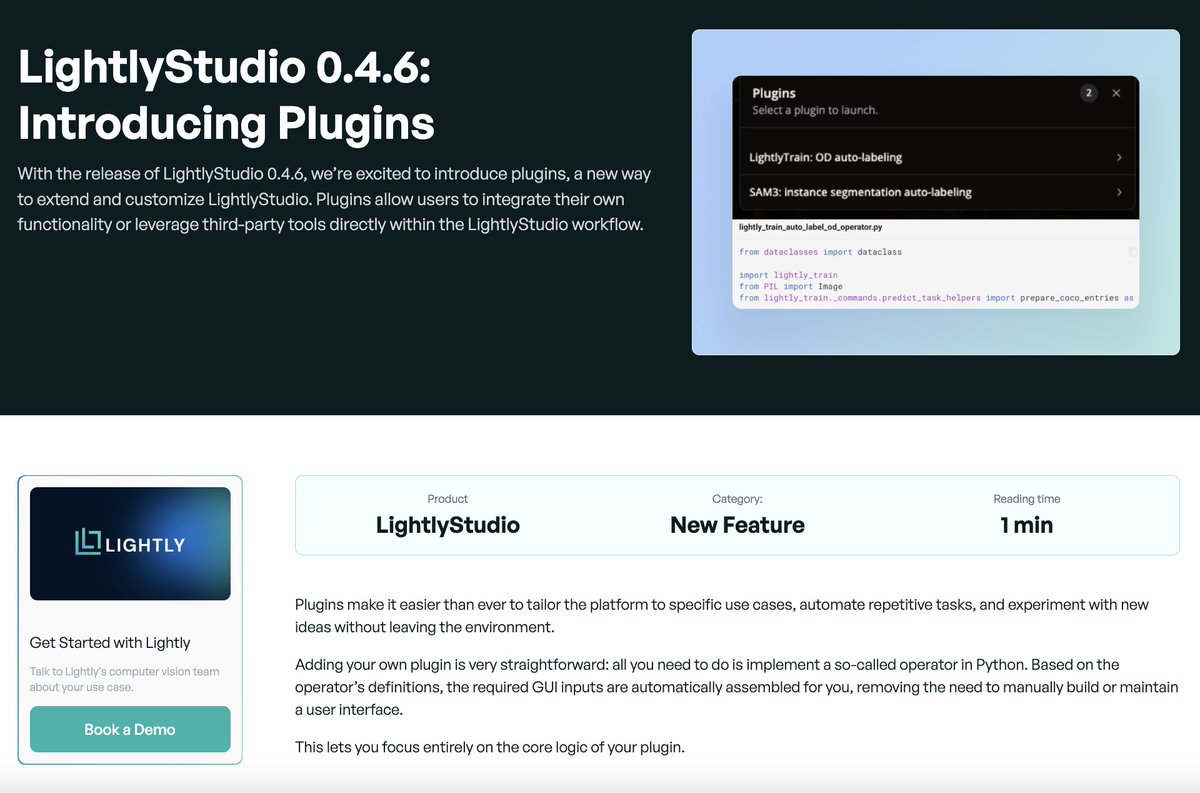1200x793 pixels.
Task: Expand the LightlyTrain: OD auto-labeling chevron
Action: (x=1119, y=157)
